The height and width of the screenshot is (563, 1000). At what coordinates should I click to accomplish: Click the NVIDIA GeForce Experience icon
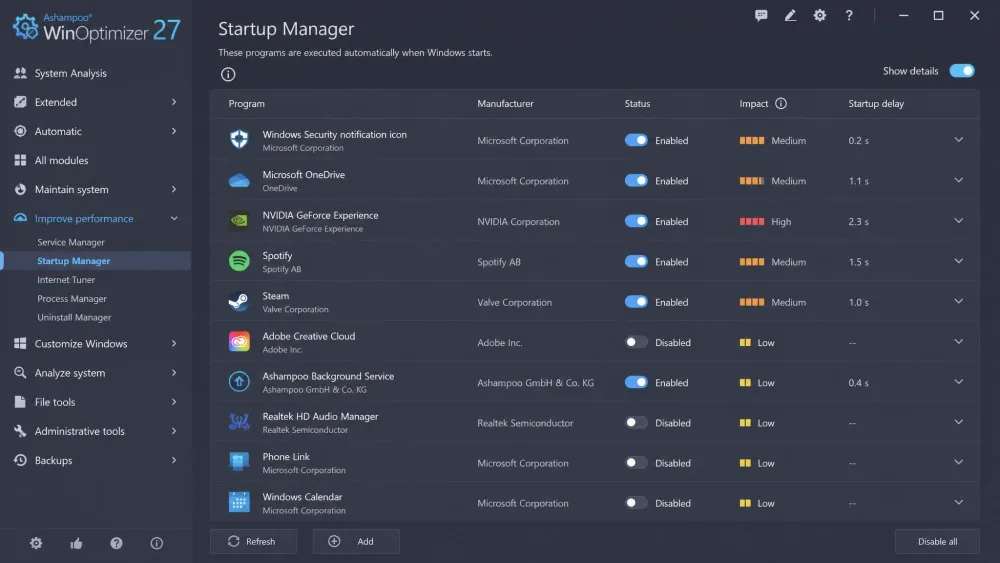click(x=239, y=221)
